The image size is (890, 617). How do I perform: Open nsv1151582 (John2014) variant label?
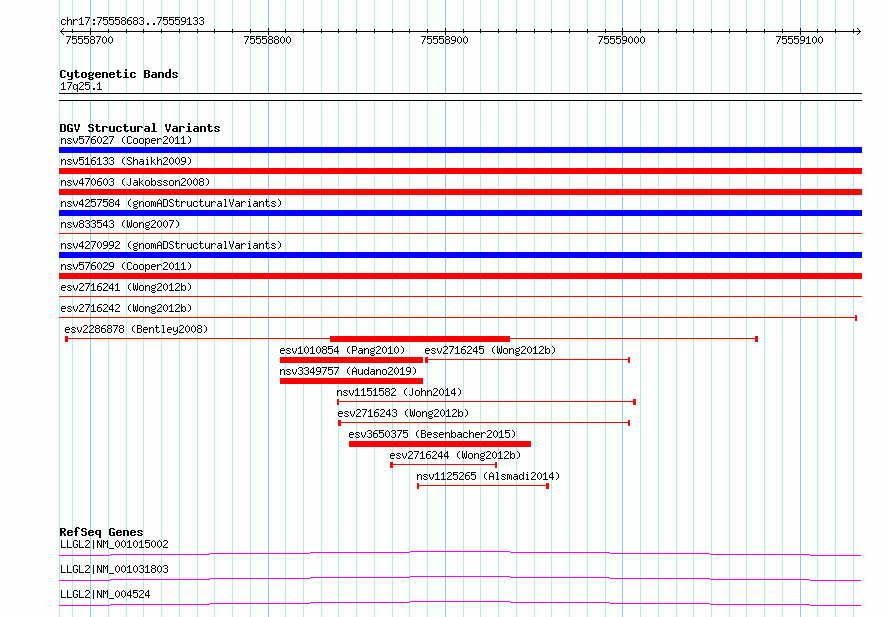pos(399,392)
